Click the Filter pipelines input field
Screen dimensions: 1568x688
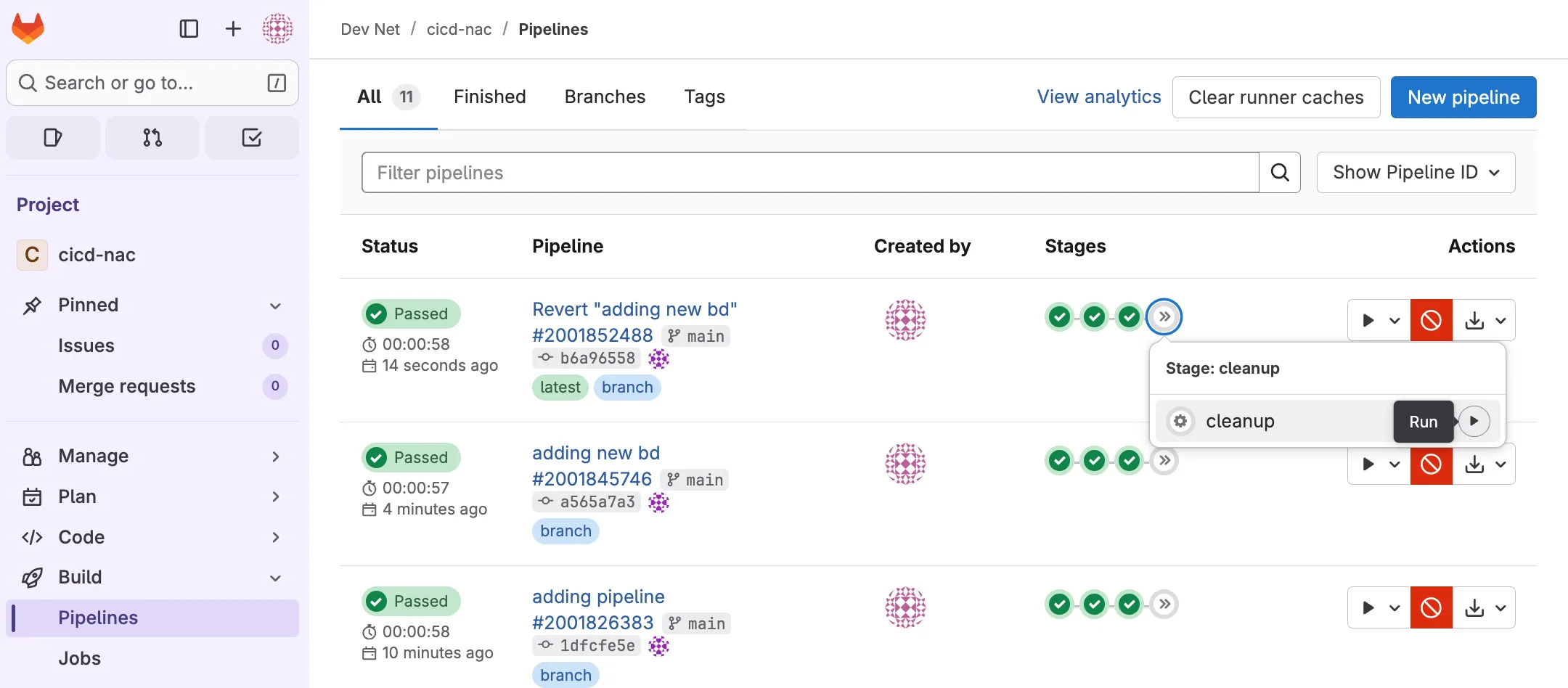(809, 173)
